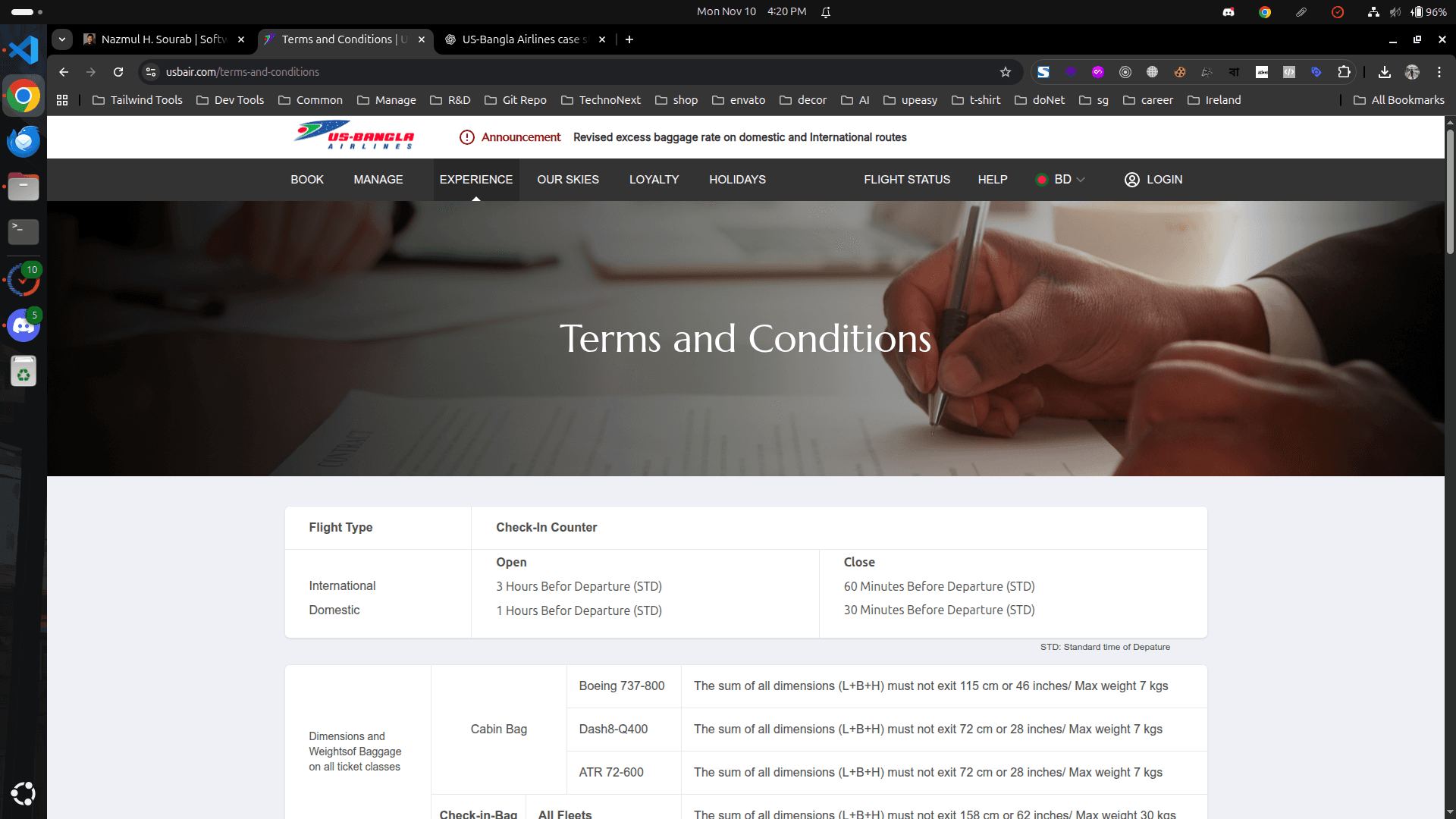Click the Announcement about excess baggage rate

click(x=739, y=137)
